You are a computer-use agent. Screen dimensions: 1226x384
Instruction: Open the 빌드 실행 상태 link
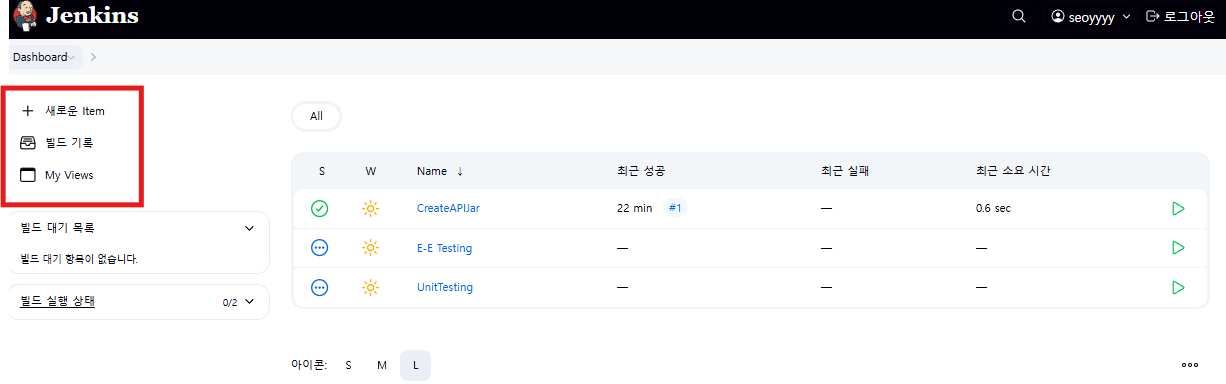[x=58, y=301]
